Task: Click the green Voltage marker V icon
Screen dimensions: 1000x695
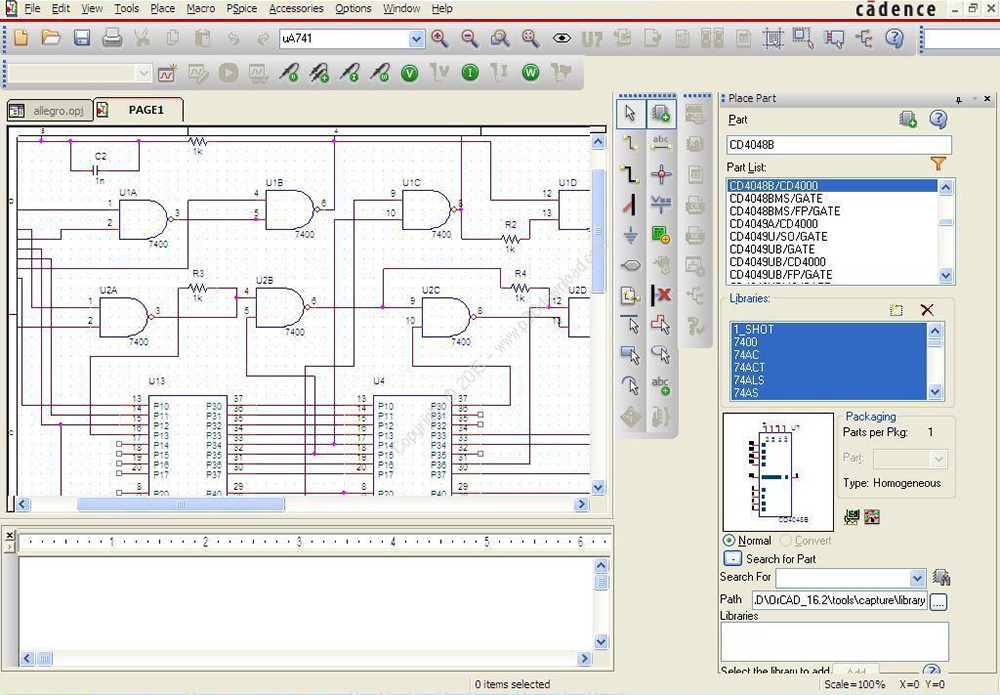Action: click(x=409, y=73)
